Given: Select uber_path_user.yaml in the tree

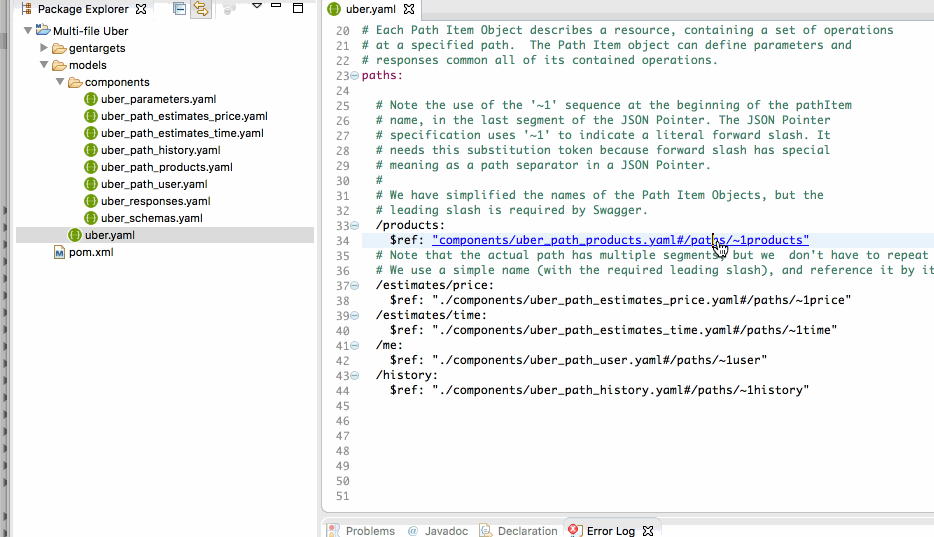Looking at the screenshot, I should pos(154,184).
